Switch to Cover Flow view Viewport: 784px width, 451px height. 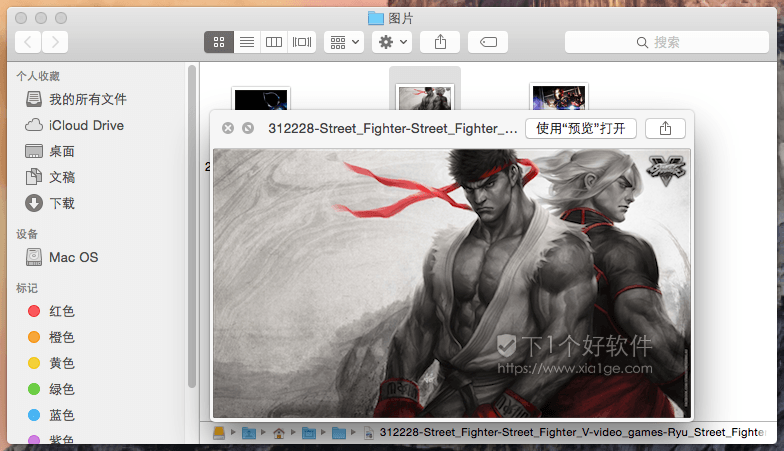click(302, 42)
